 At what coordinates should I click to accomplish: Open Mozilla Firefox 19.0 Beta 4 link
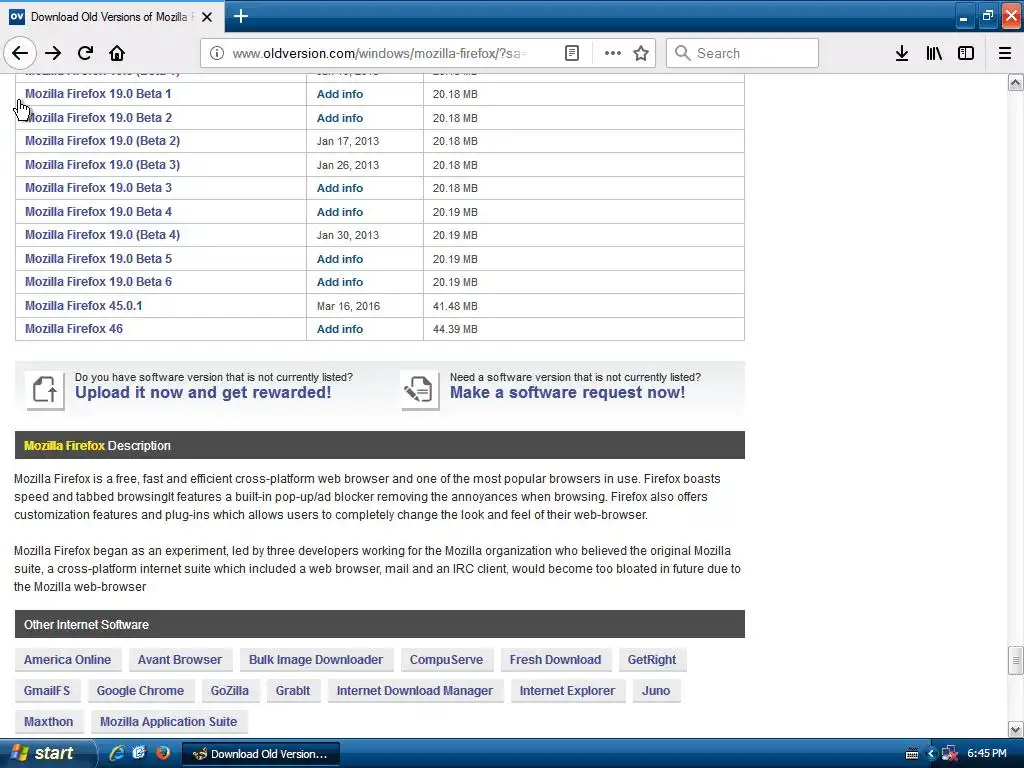[x=98, y=212]
